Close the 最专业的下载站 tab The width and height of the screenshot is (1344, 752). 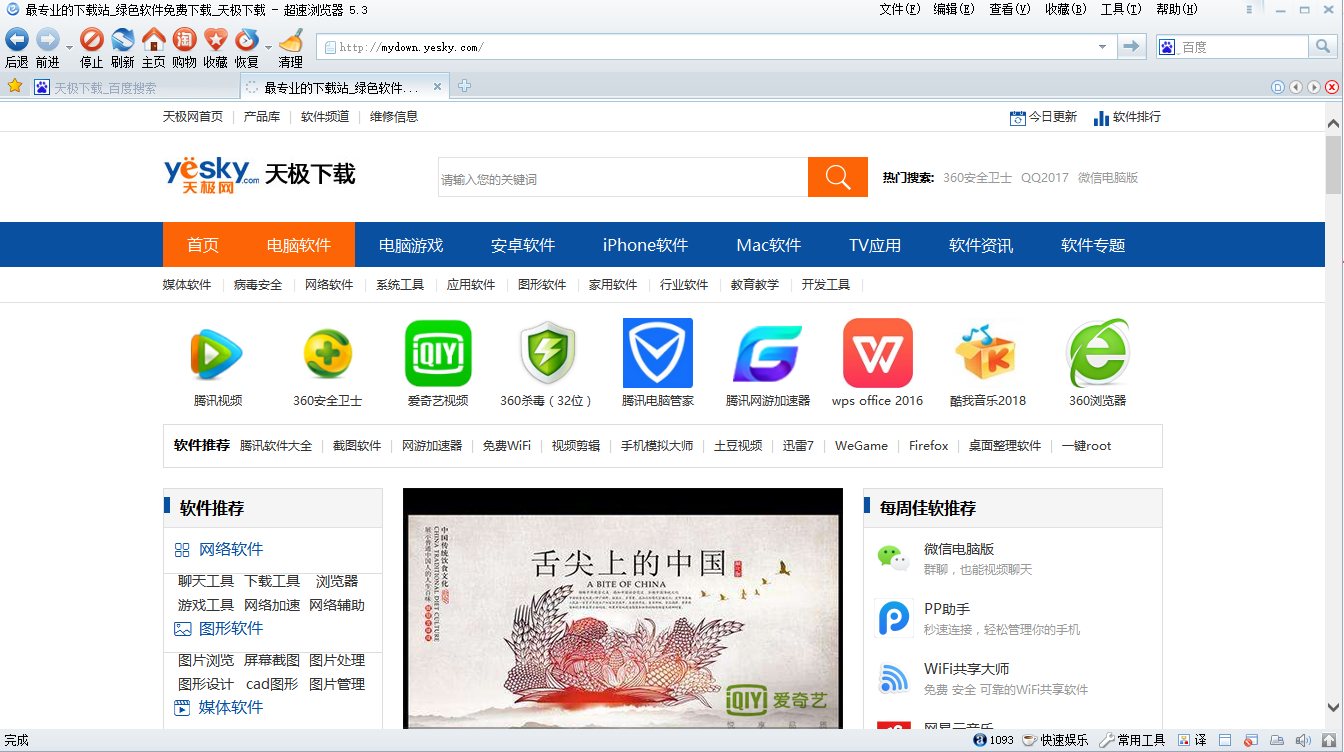(437, 87)
